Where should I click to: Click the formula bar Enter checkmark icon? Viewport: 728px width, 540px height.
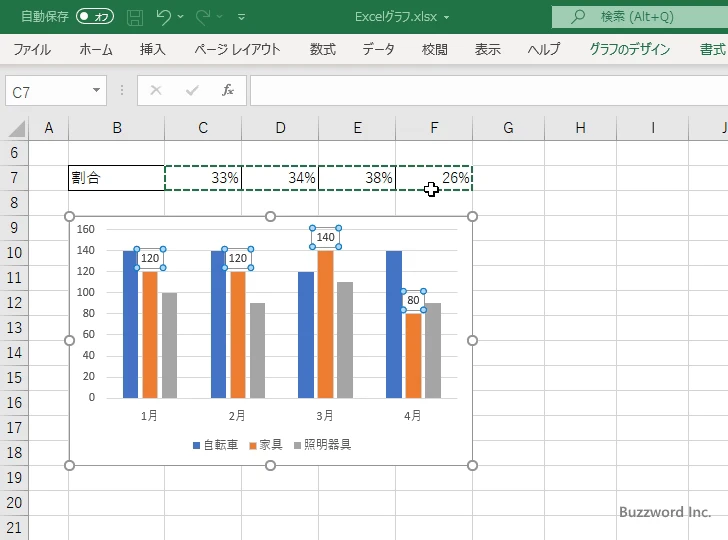point(192,91)
